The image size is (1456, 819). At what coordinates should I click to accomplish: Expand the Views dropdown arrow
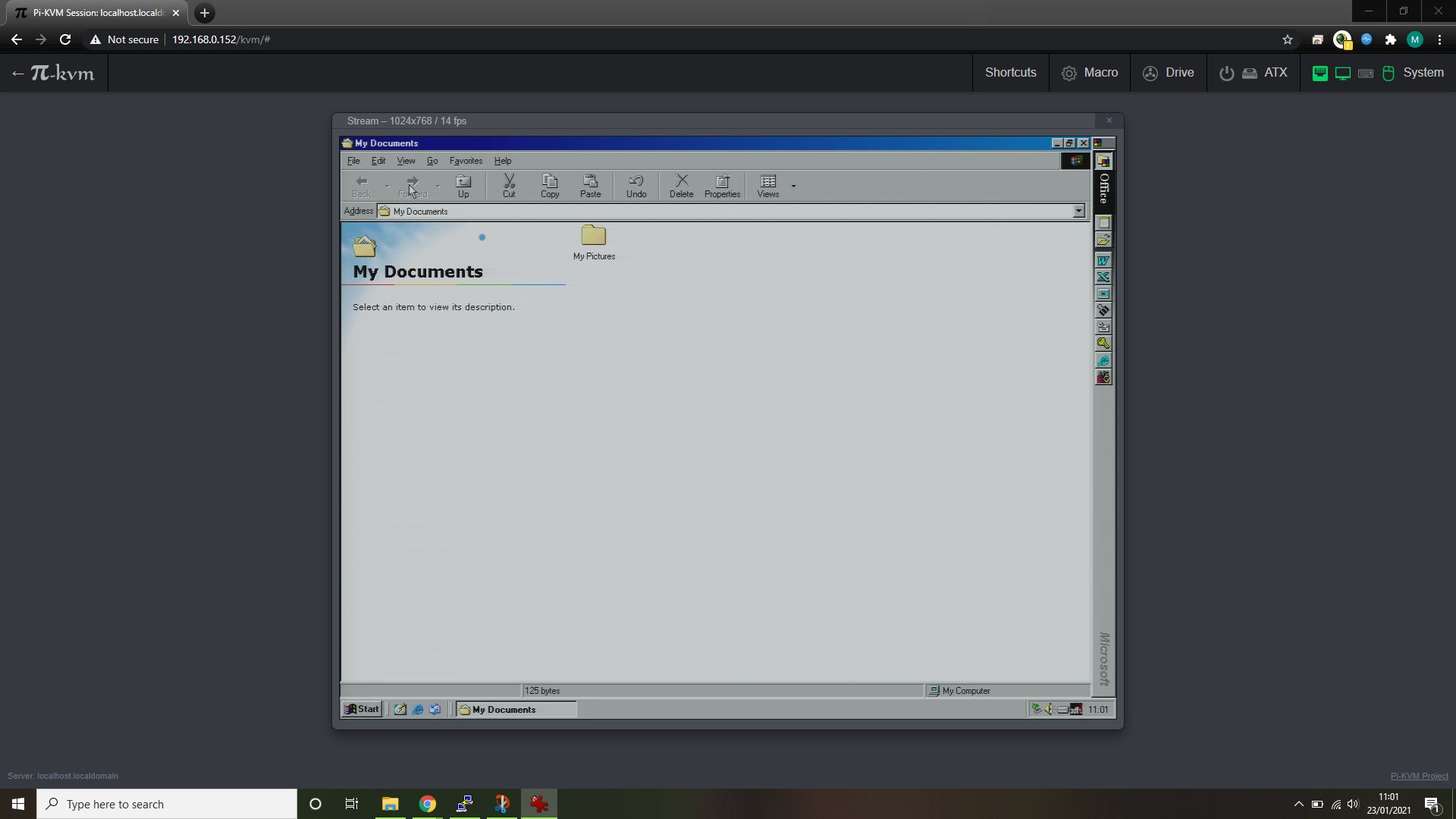(793, 186)
